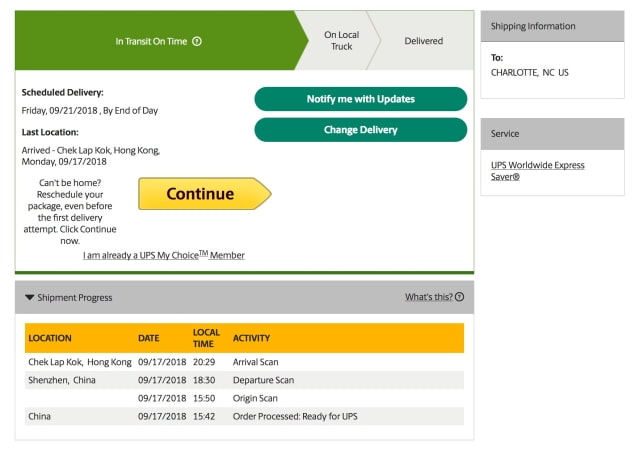640x451 pixels.
Task: Collapse the Shipment Progress section triangle
Action: pyautogui.click(x=29, y=297)
